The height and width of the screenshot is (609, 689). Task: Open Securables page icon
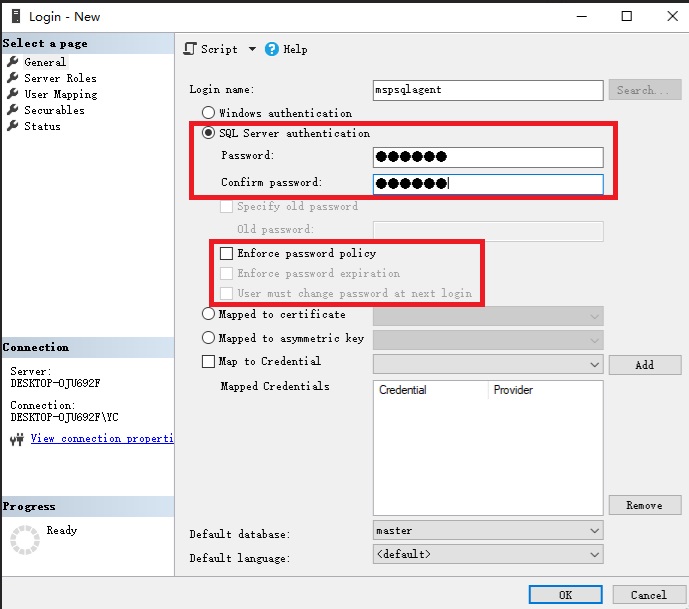pyautogui.click(x=13, y=110)
